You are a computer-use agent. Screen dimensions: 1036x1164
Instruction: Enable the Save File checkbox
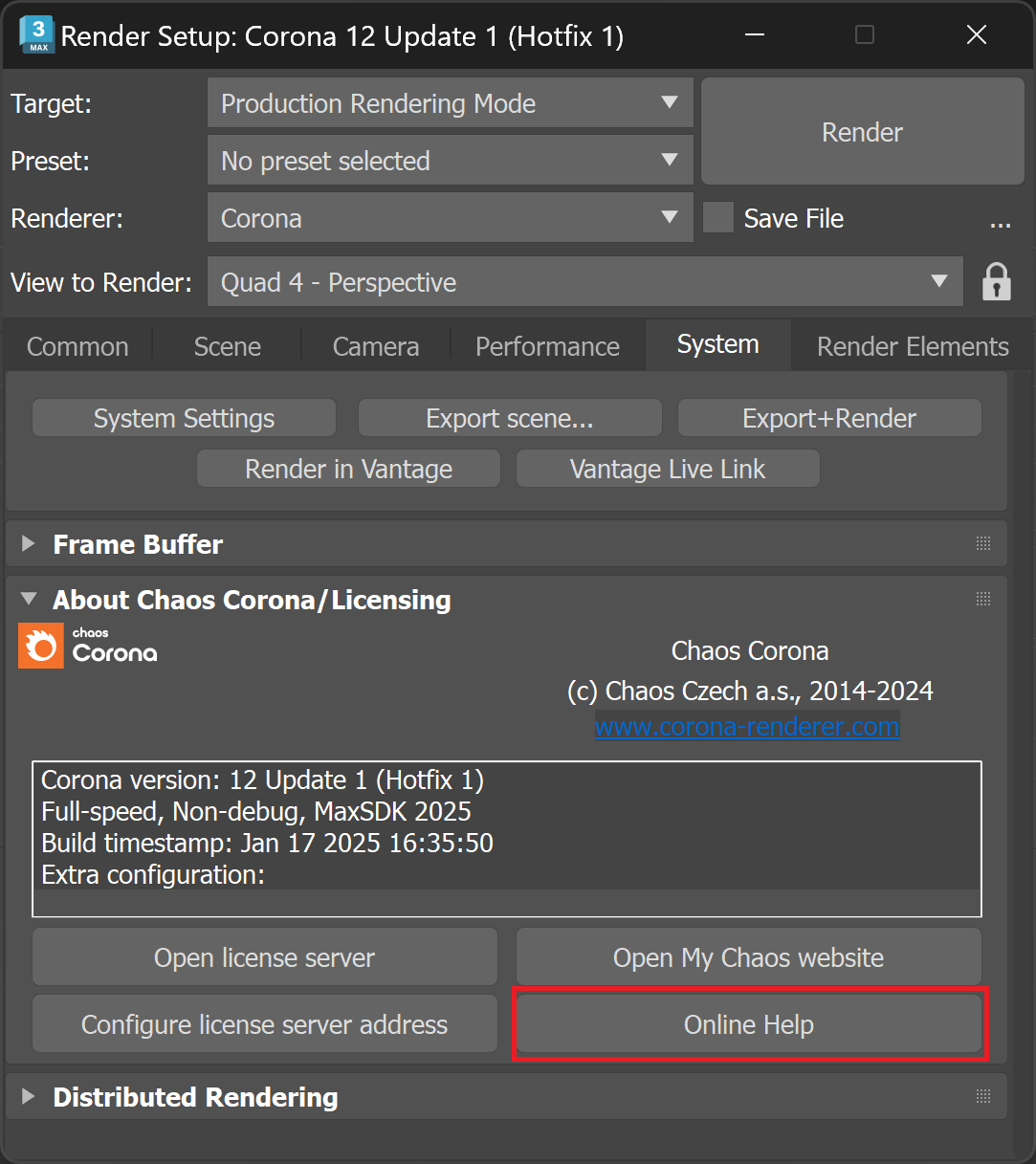(x=718, y=217)
